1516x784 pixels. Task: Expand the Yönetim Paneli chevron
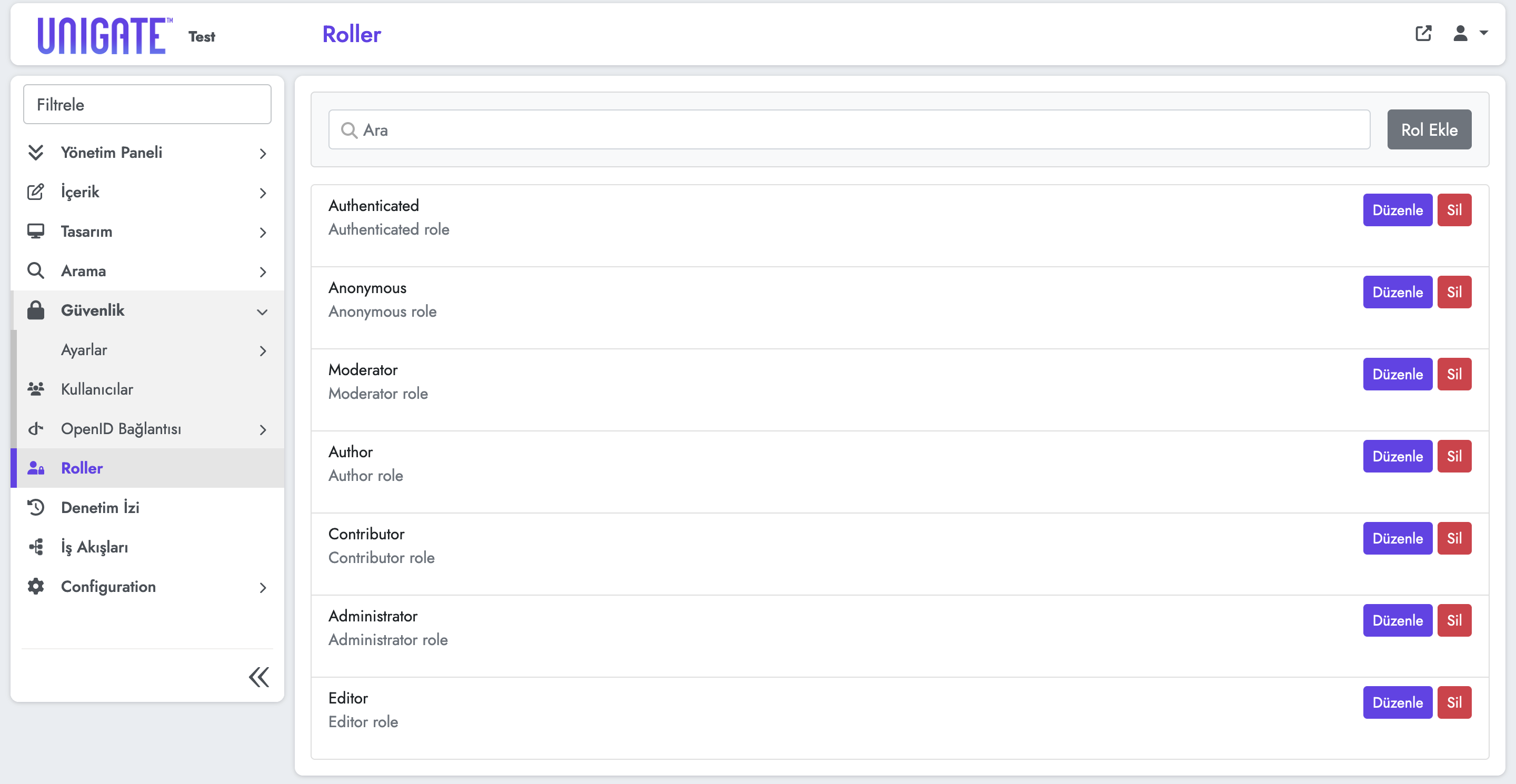click(x=263, y=154)
